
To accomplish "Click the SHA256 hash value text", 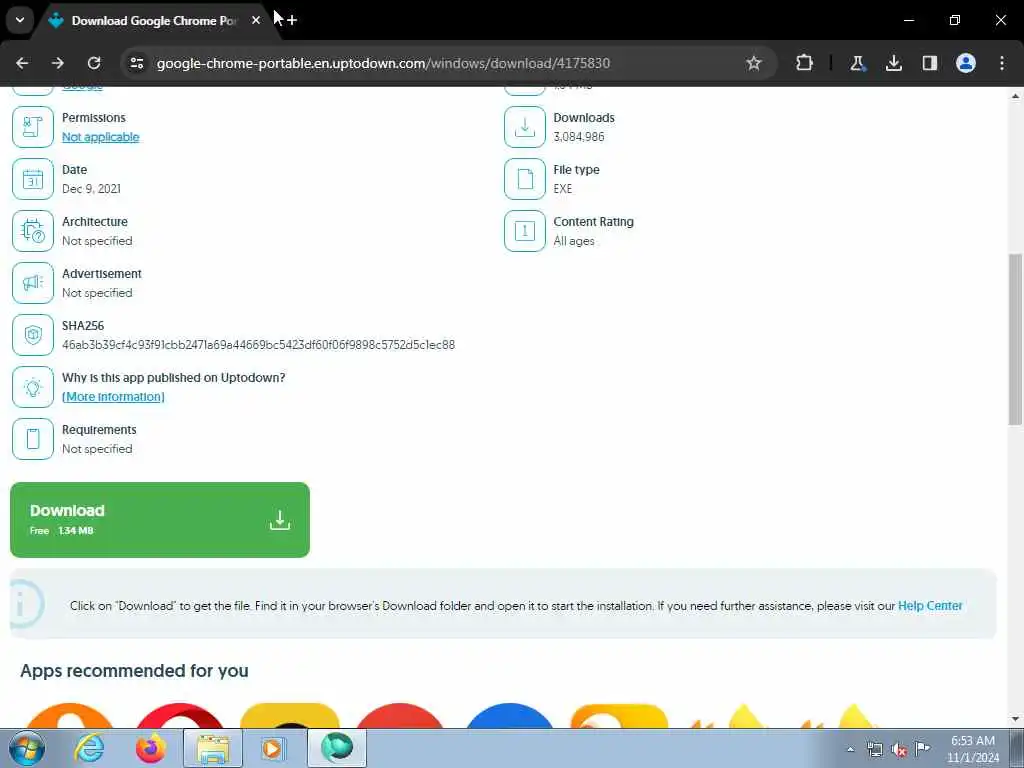I will pos(259,345).
